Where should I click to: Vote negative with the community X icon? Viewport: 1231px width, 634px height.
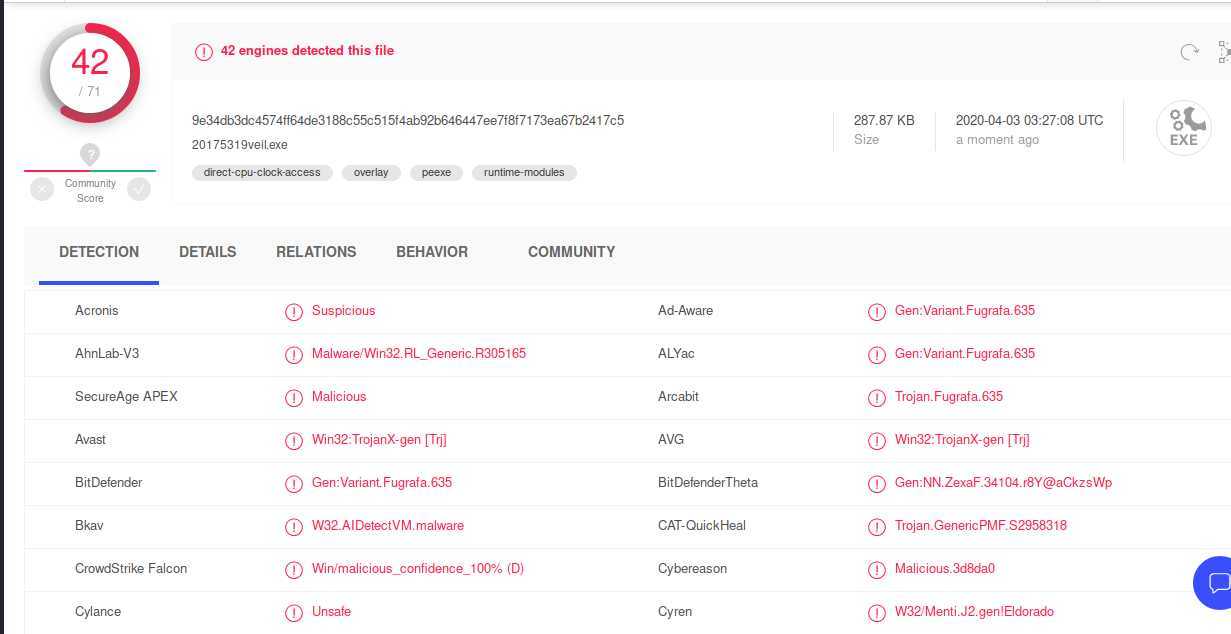click(42, 188)
